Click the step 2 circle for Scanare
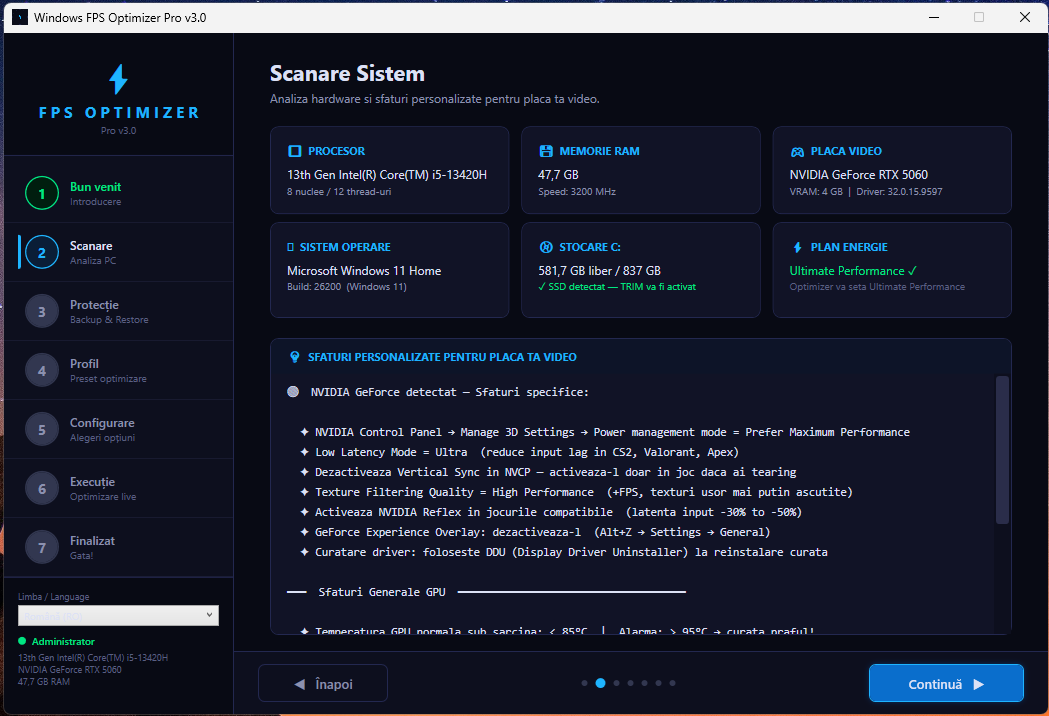The height and width of the screenshot is (716, 1049). (41, 252)
